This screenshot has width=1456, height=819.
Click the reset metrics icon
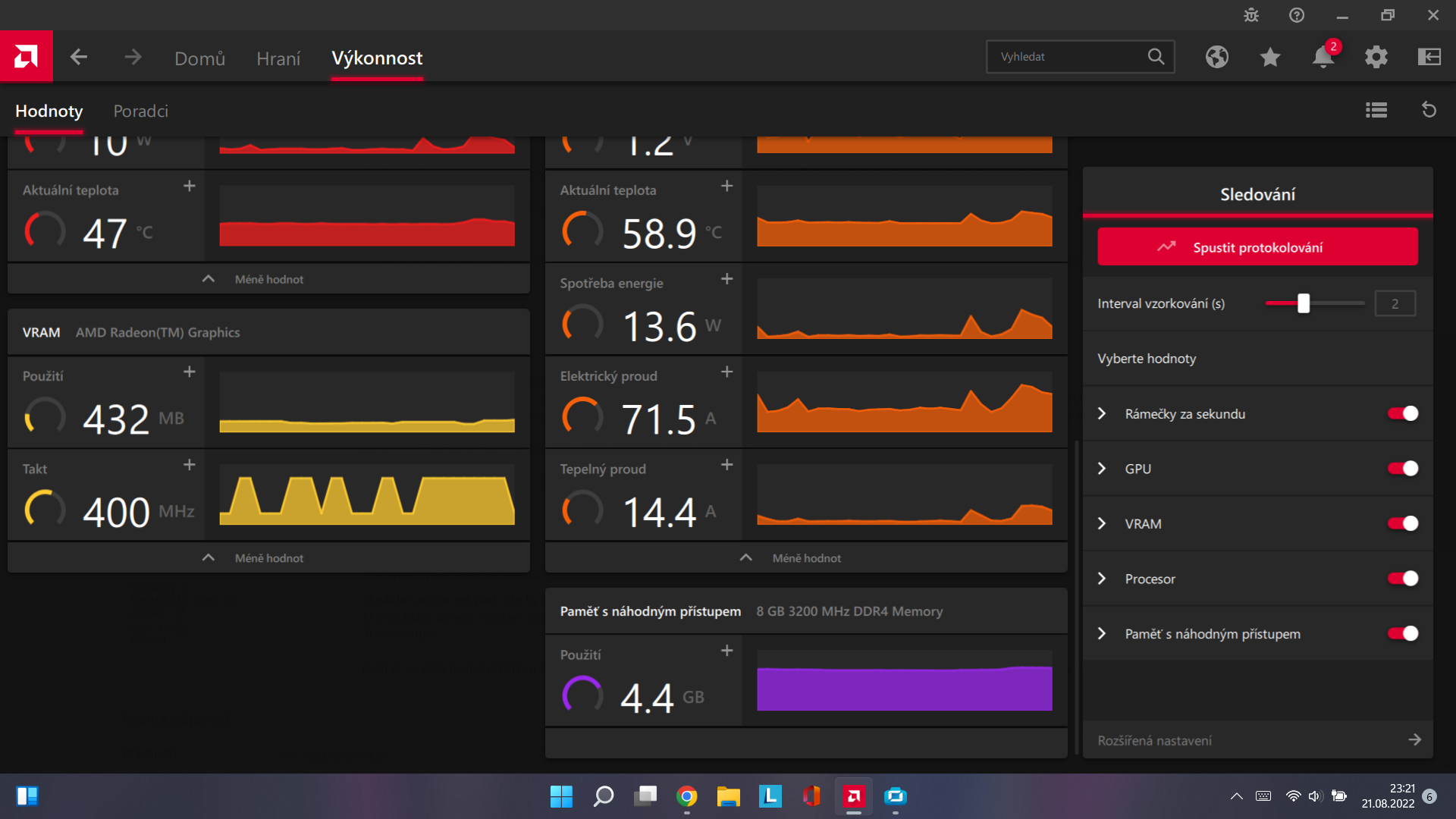[1429, 111]
